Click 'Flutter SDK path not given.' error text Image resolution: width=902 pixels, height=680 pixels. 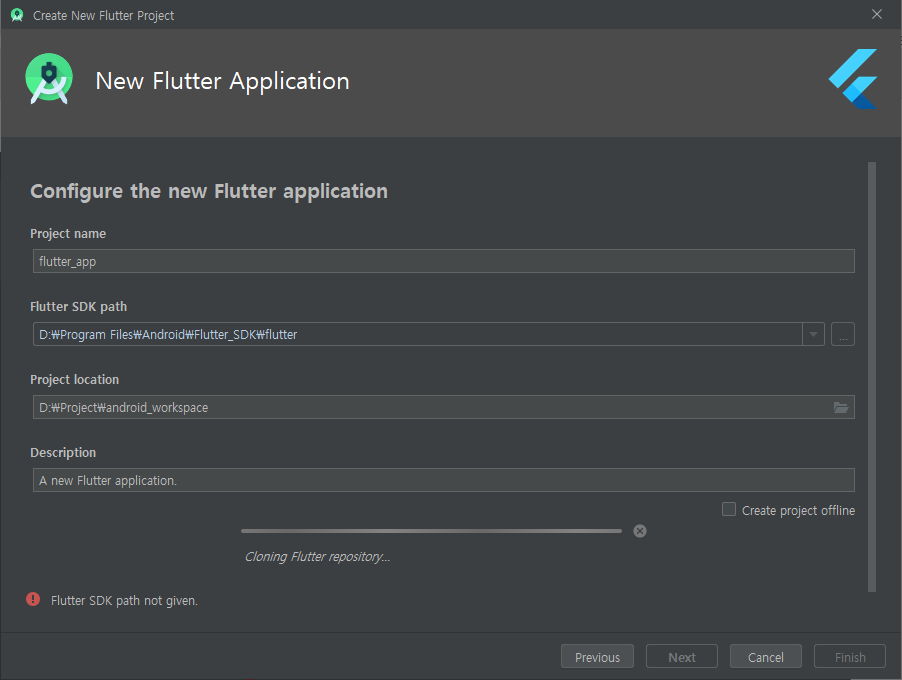[x=124, y=601]
